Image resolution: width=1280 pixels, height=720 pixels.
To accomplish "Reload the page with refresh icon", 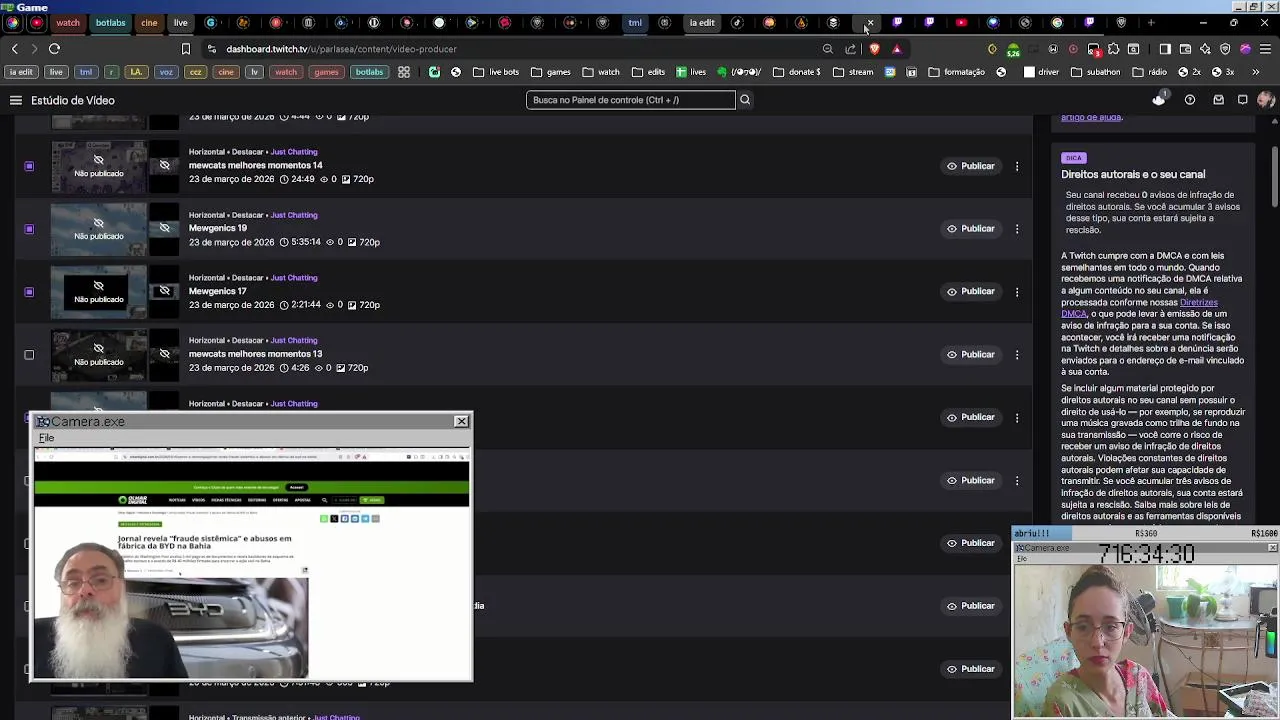I will coord(54,49).
